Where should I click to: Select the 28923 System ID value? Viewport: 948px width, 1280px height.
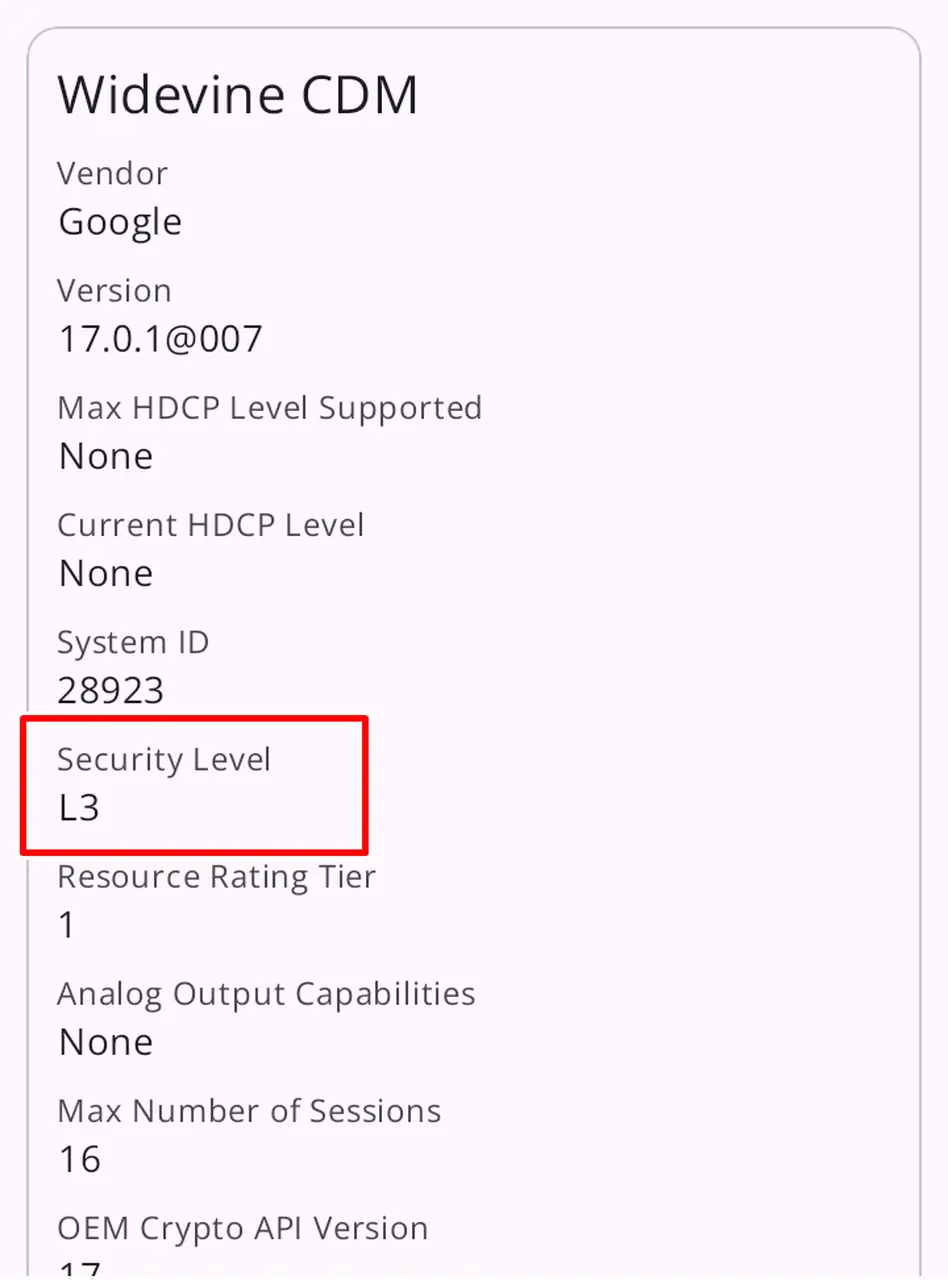pos(111,691)
